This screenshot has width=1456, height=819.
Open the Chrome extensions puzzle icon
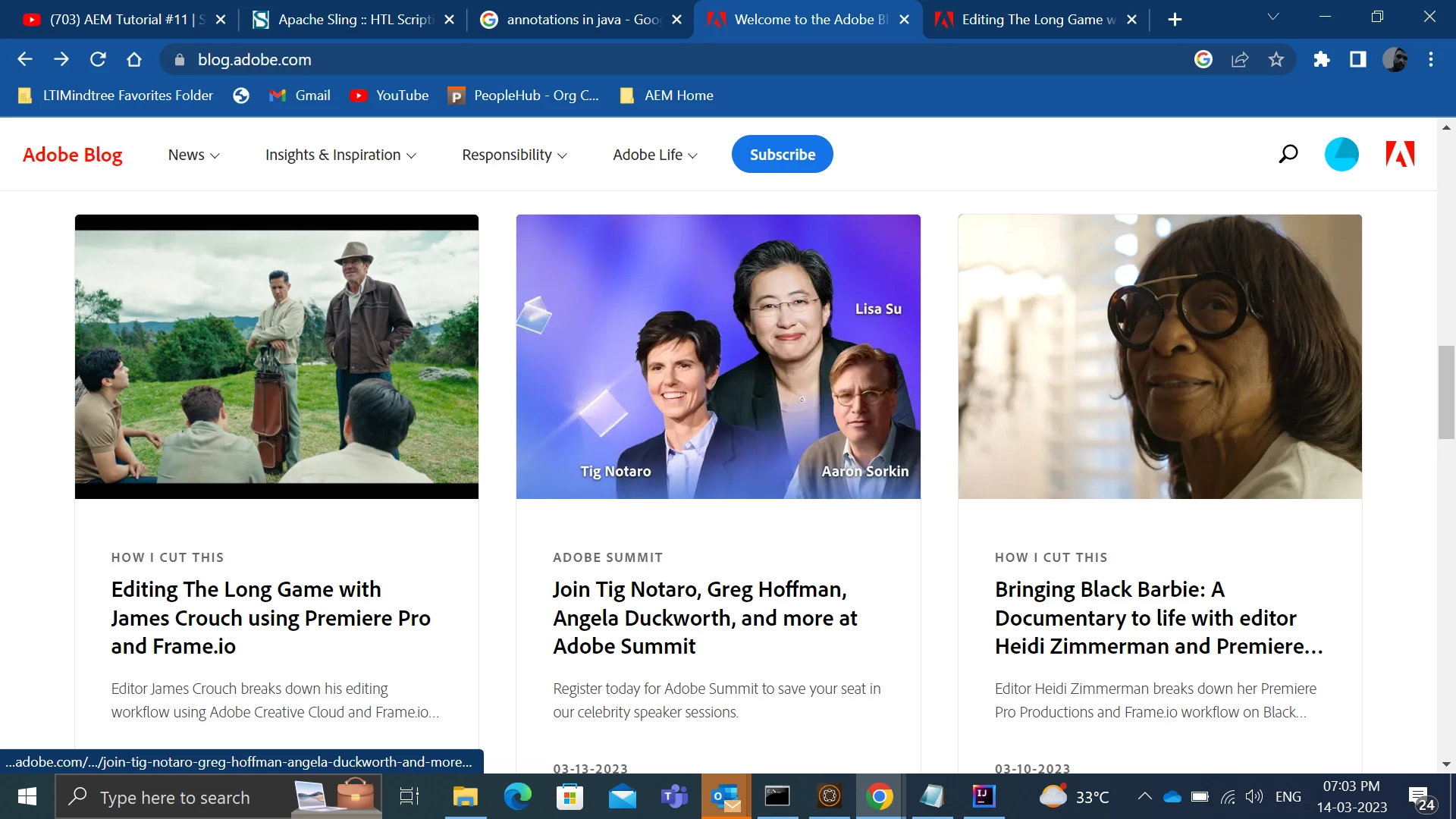(1322, 60)
